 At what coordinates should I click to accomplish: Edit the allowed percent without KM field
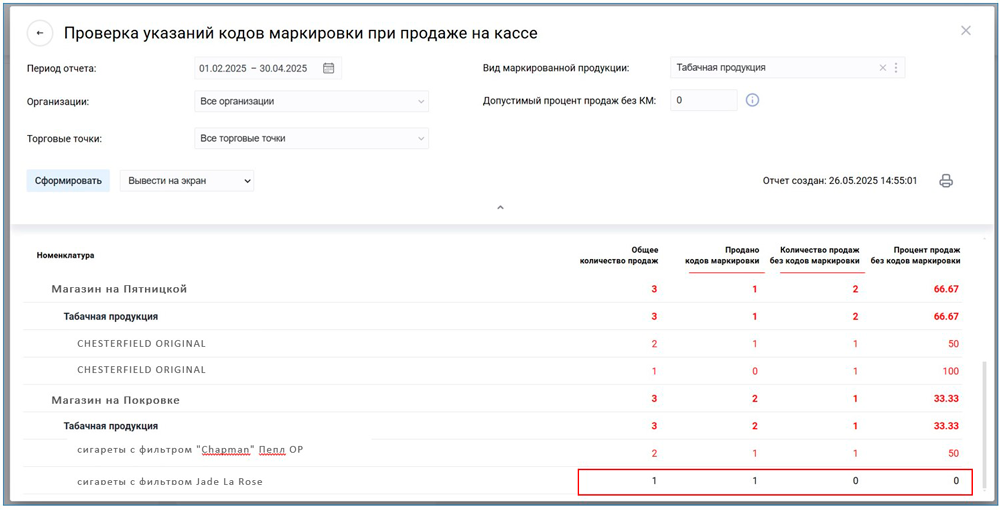click(x=703, y=100)
